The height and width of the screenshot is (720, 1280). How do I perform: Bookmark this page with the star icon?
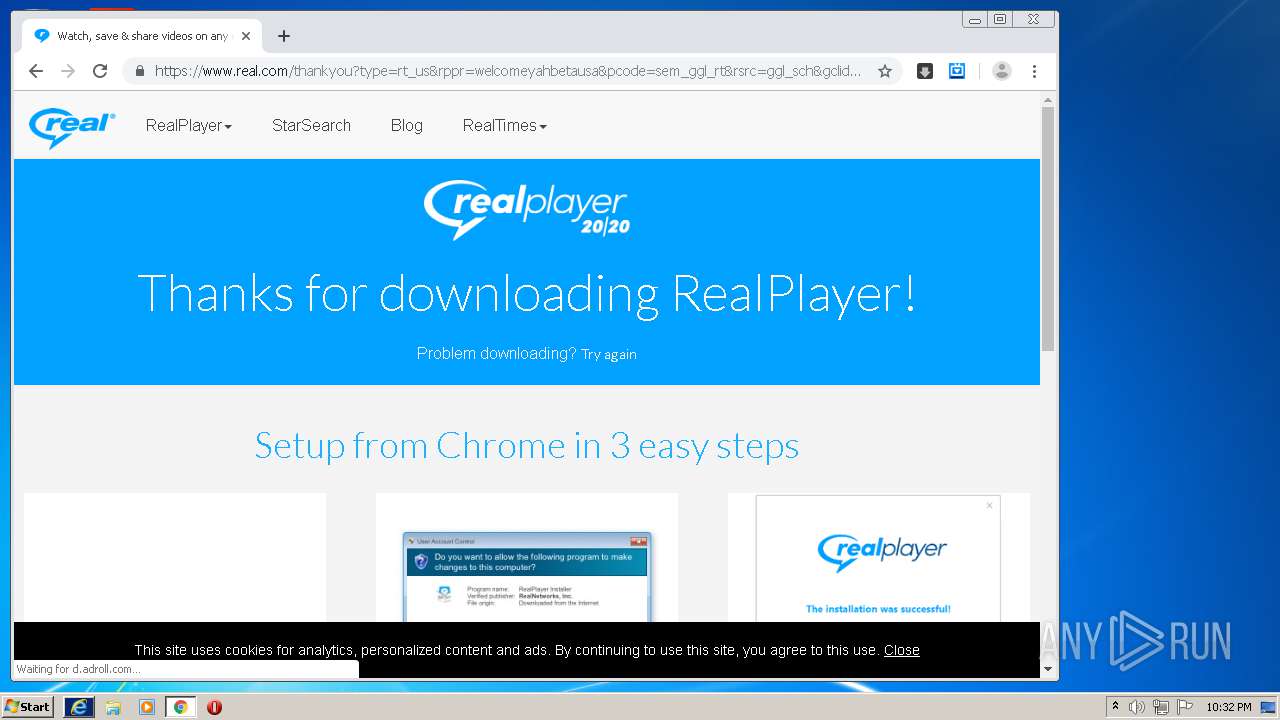click(x=885, y=71)
